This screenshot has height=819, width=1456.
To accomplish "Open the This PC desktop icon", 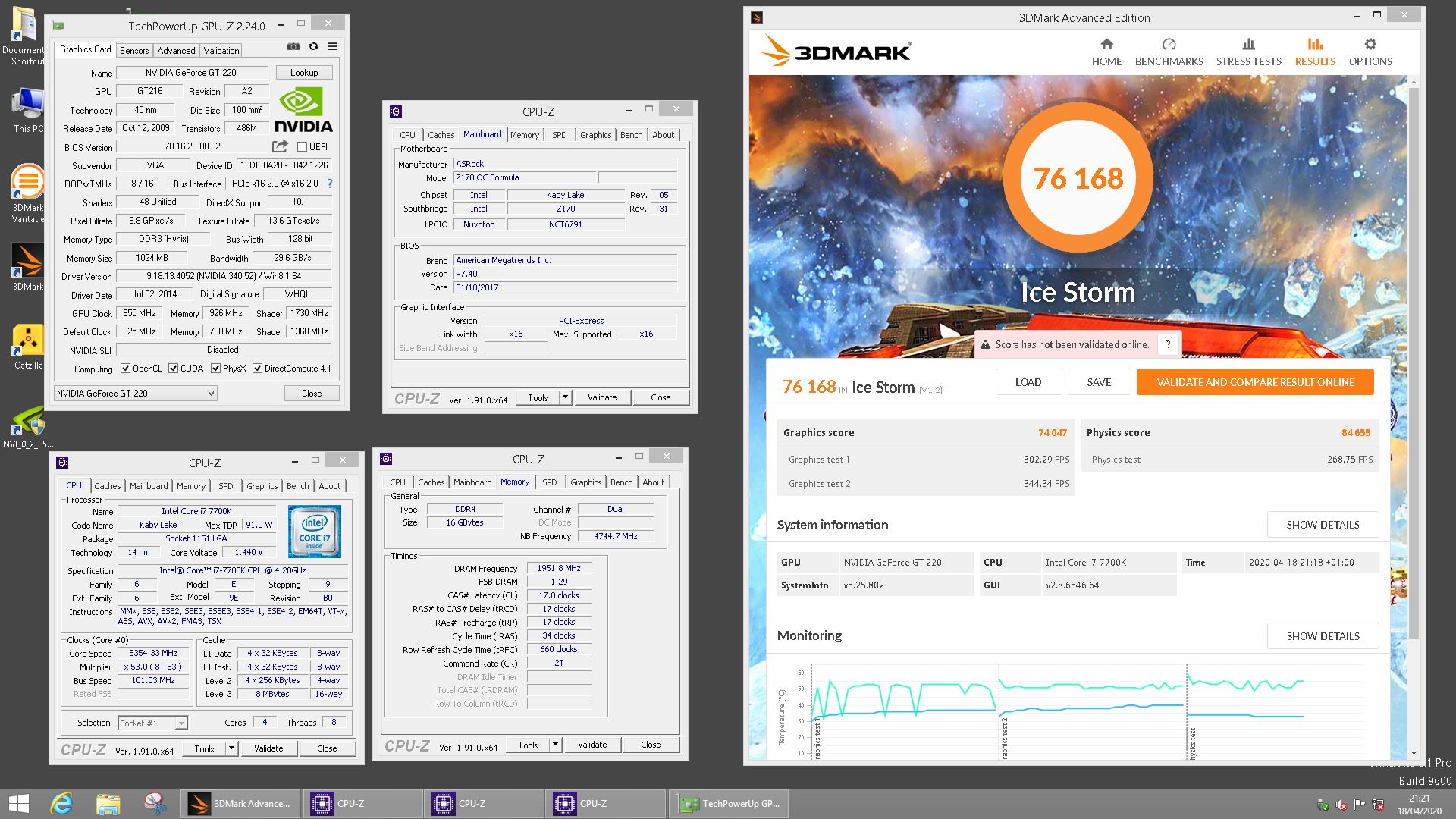I will pyautogui.click(x=27, y=111).
